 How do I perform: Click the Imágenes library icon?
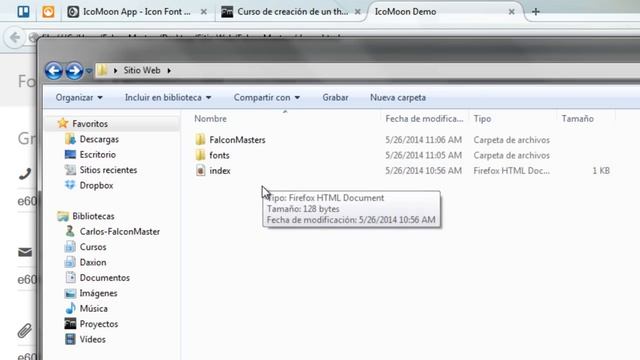(70, 293)
